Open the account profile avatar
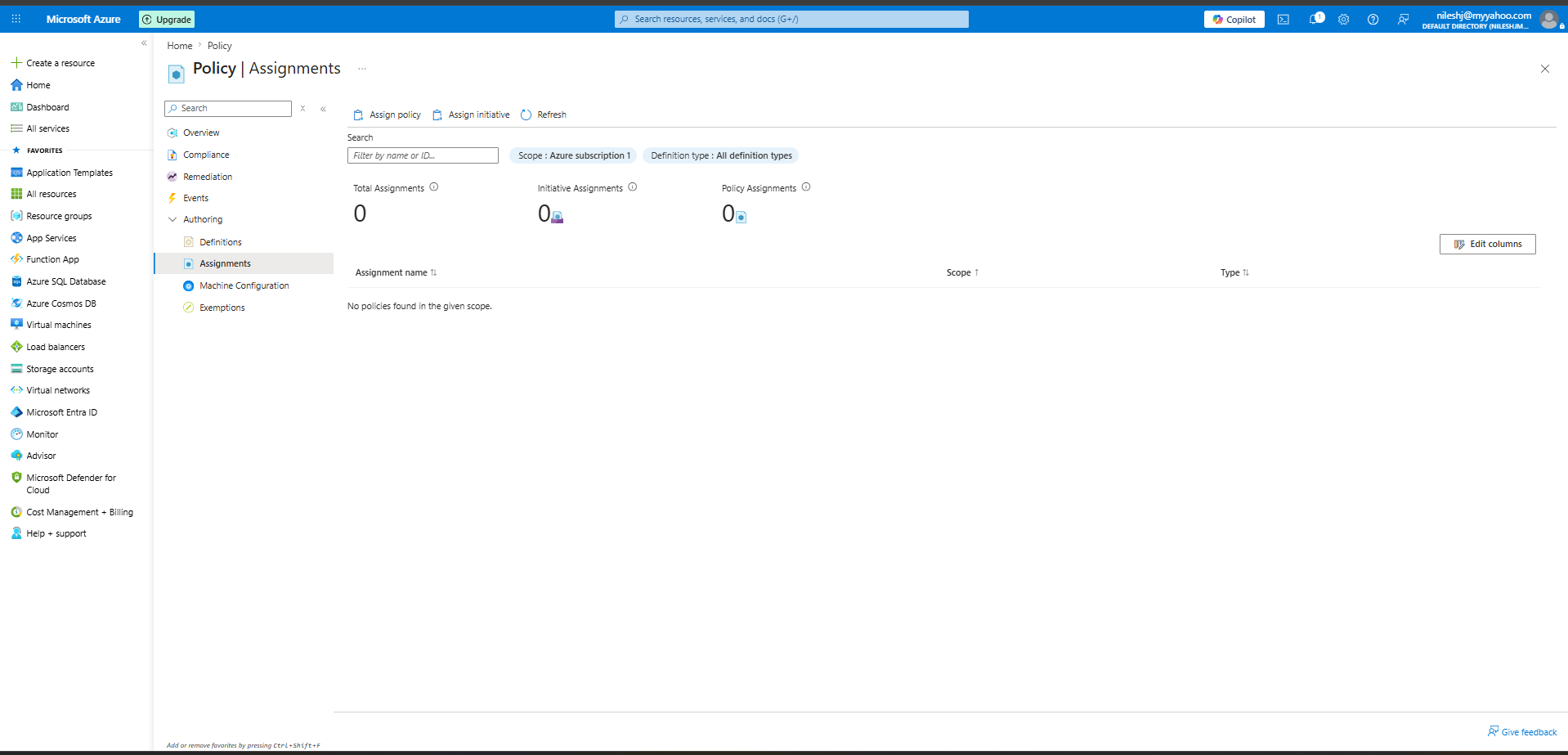 point(1549,20)
